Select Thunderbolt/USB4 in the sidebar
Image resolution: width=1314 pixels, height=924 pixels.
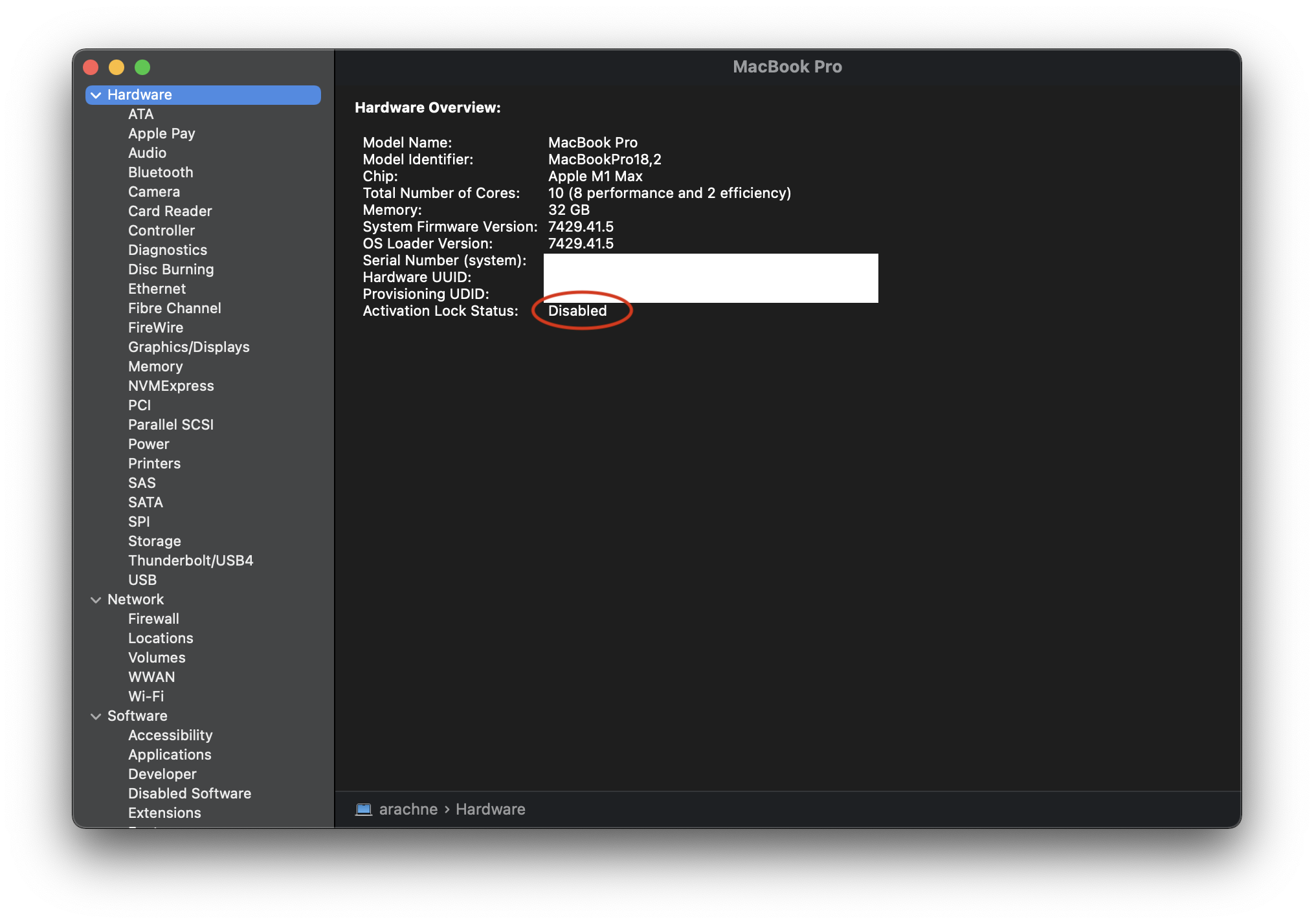[x=190, y=560]
